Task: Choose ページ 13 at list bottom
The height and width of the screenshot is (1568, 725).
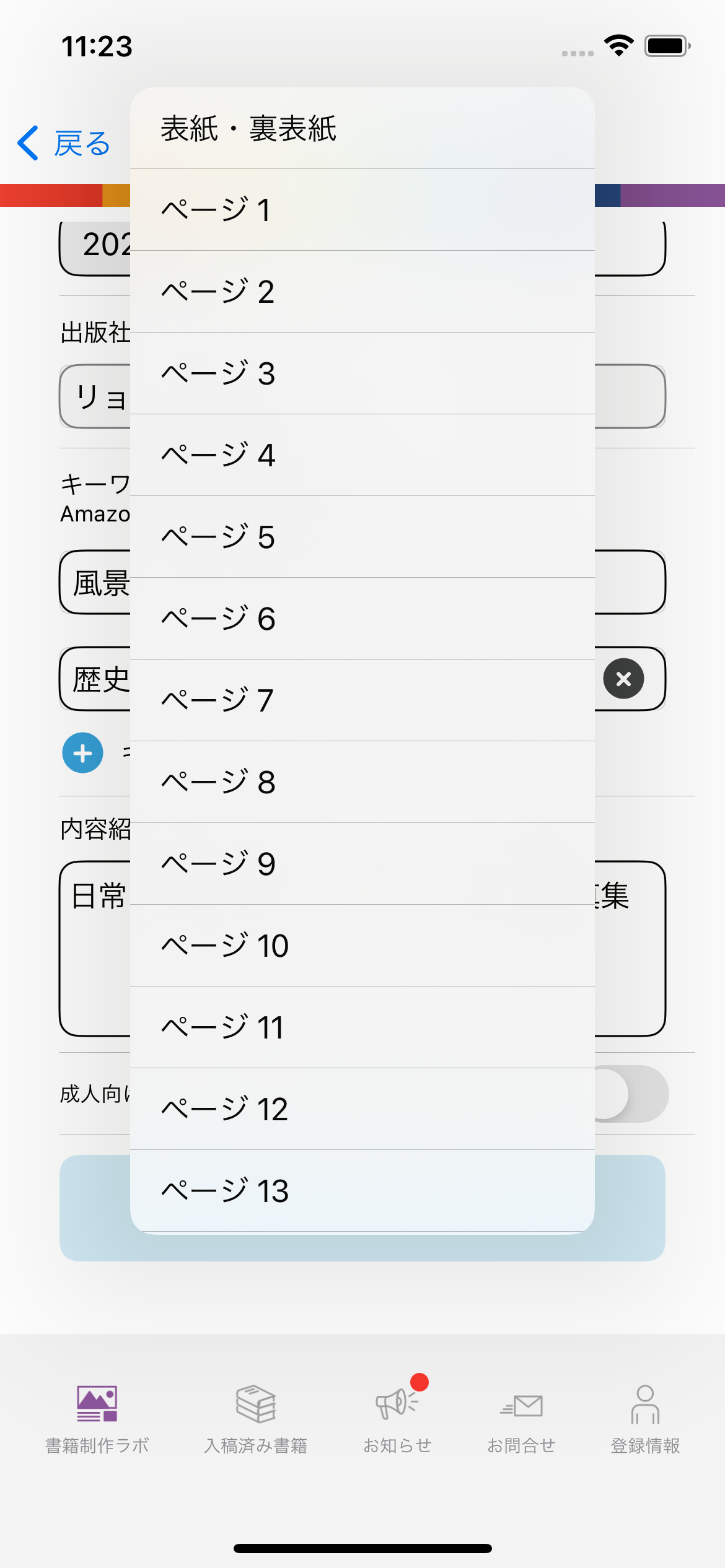Action: 362,1191
